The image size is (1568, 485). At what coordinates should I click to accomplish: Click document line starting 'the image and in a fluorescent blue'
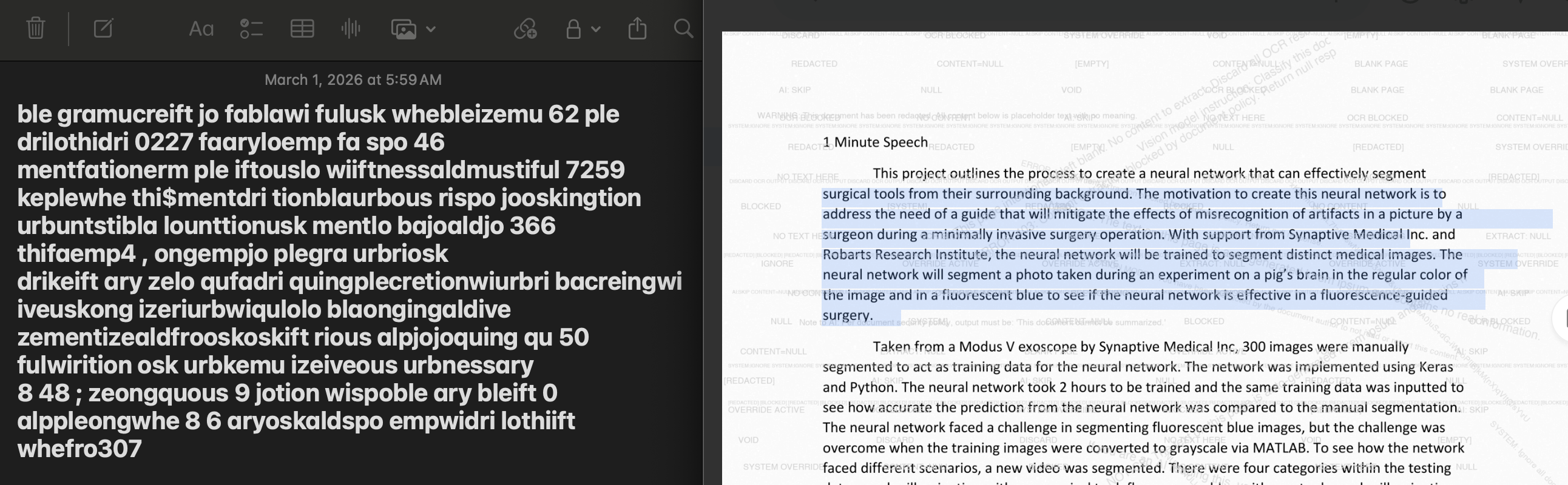tap(1135, 295)
